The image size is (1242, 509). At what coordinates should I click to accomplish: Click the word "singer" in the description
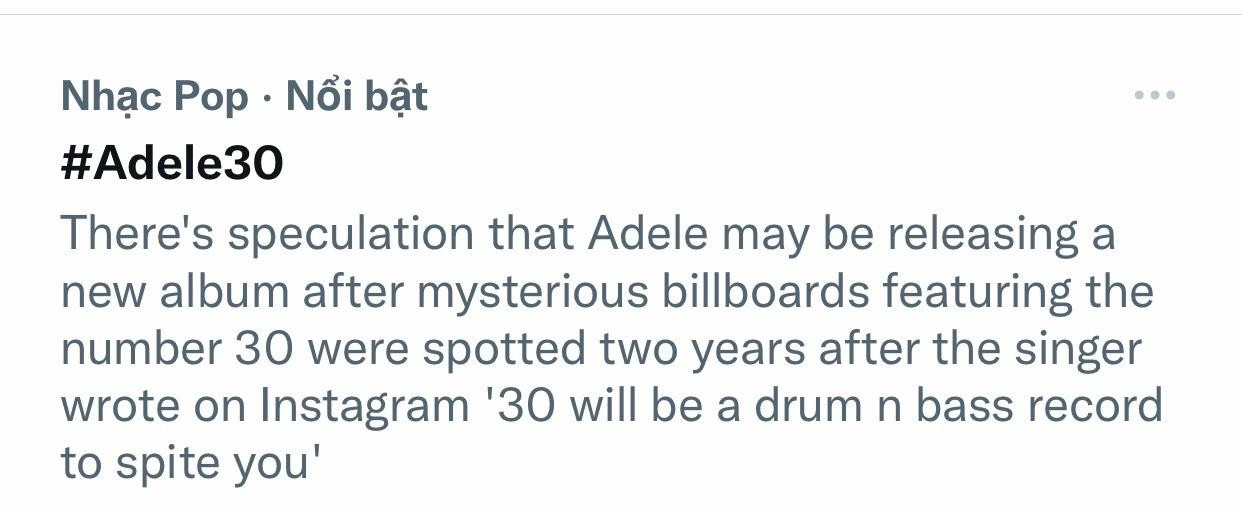pos(1084,350)
